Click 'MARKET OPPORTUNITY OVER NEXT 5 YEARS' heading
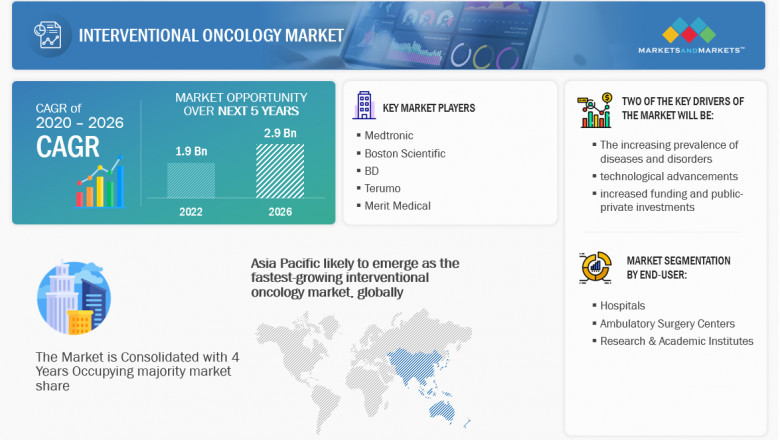The image size is (780, 440). [x=241, y=104]
